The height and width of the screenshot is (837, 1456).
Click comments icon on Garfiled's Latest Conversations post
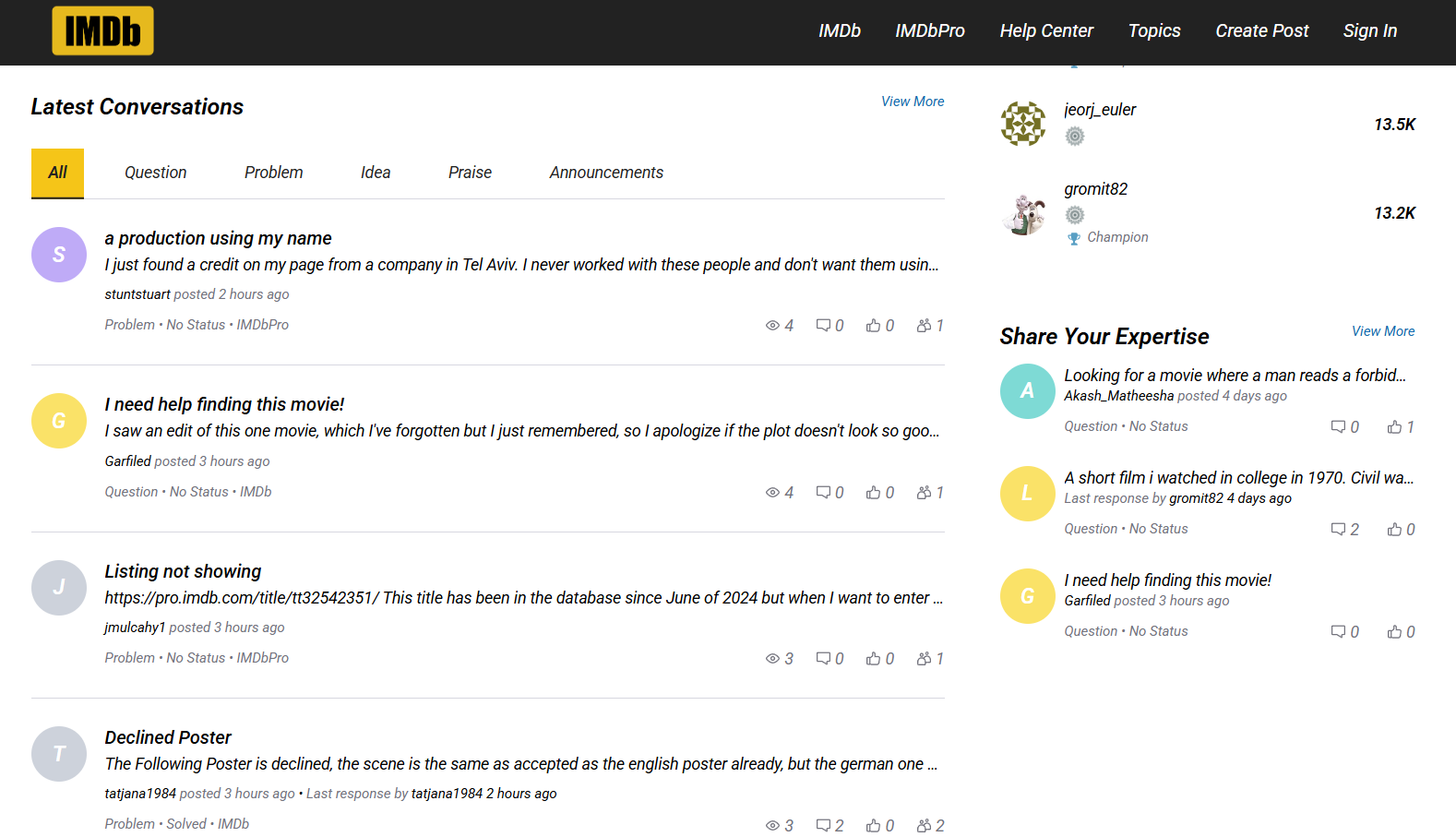click(823, 493)
